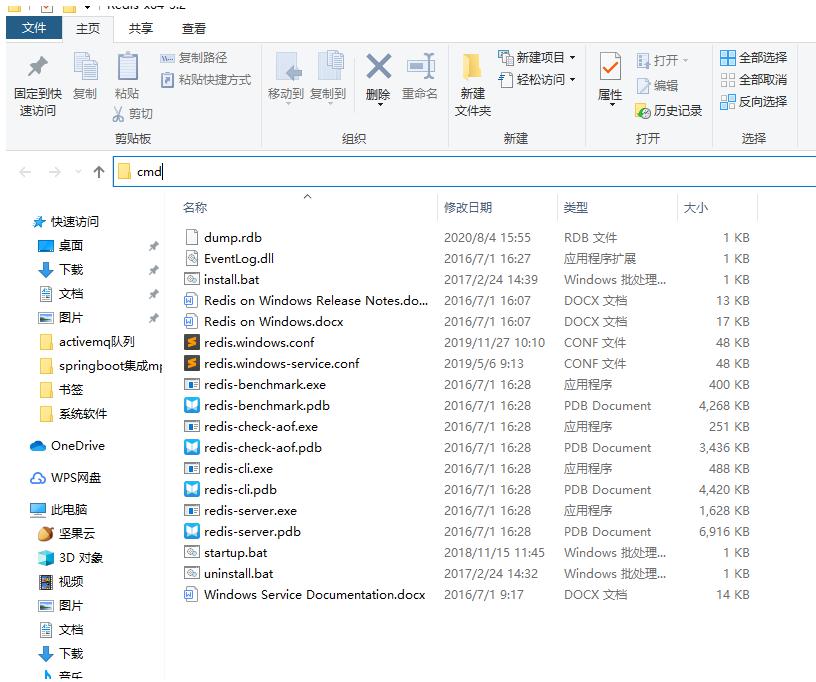Image resolution: width=816 pixels, height=682 pixels.
Task: Select the redis-server.exe file
Action: click(250, 511)
